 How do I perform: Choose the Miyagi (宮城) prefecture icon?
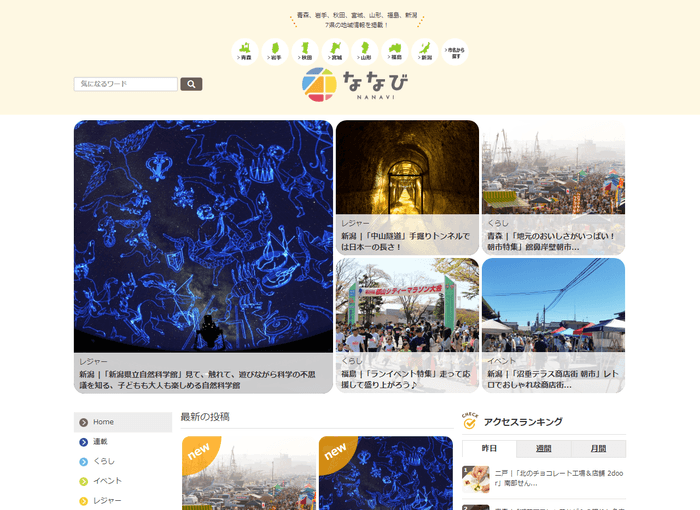tap(335, 52)
